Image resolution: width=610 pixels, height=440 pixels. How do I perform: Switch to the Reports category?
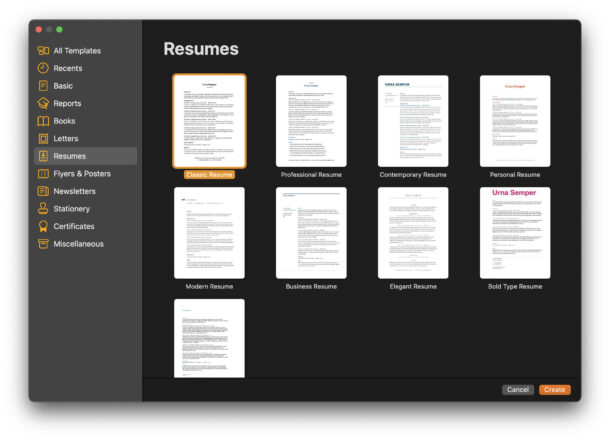(67, 103)
